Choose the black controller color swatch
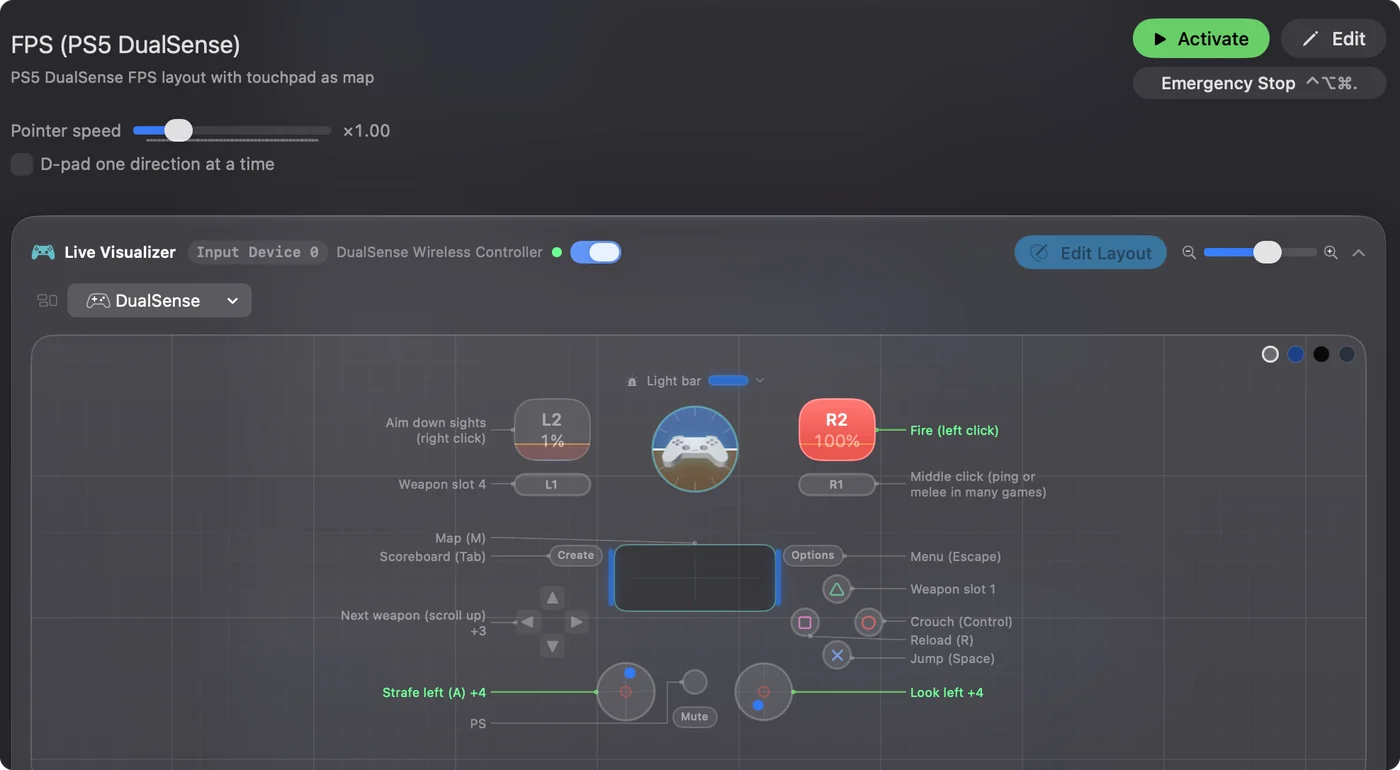This screenshot has width=1400, height=770. coord(1321,354)
